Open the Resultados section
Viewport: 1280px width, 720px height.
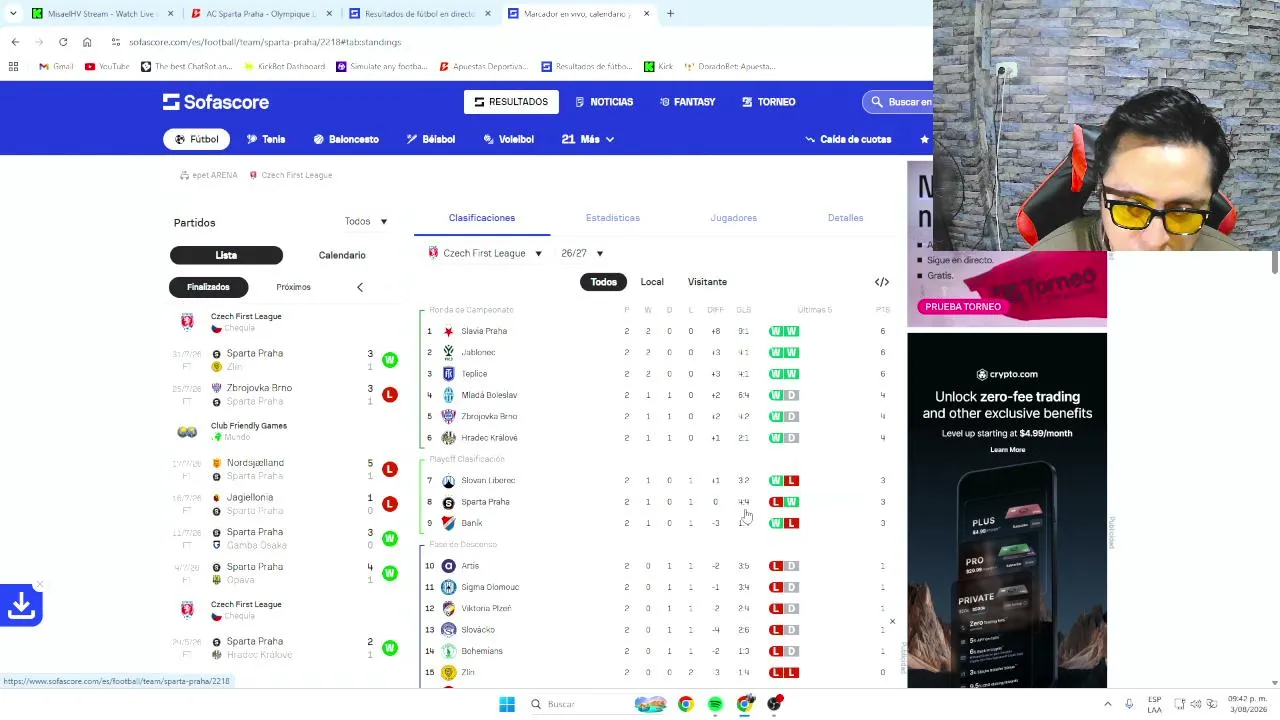(x=511, y=102)
